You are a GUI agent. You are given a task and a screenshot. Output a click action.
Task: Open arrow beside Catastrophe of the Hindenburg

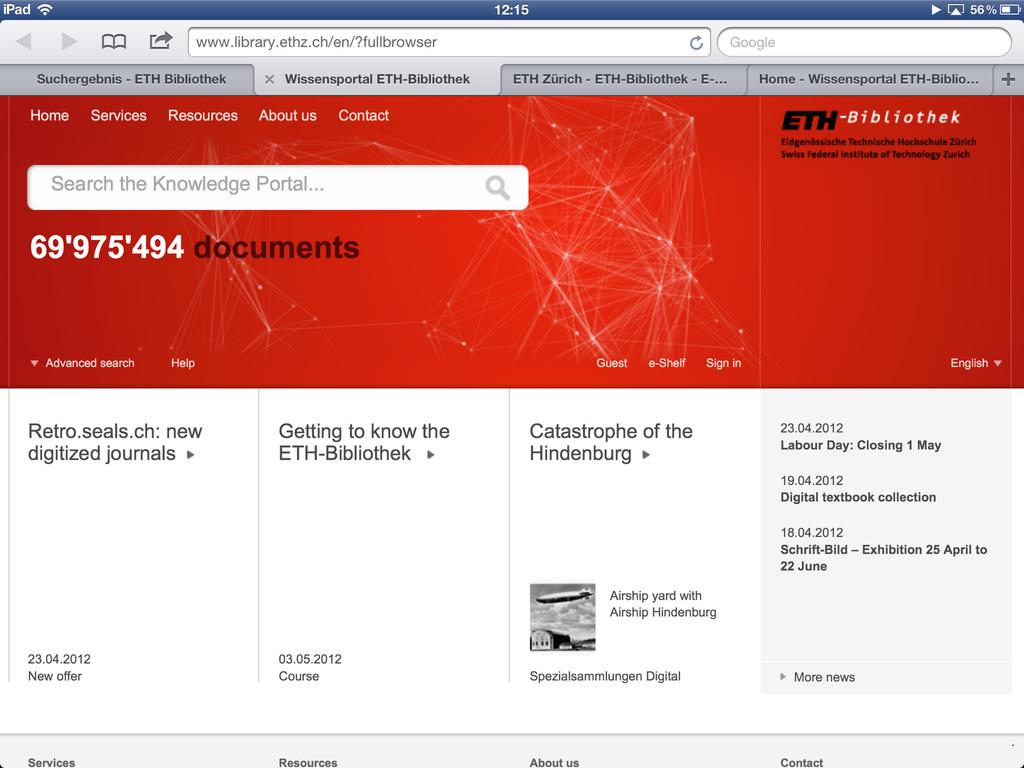(646, 455)
